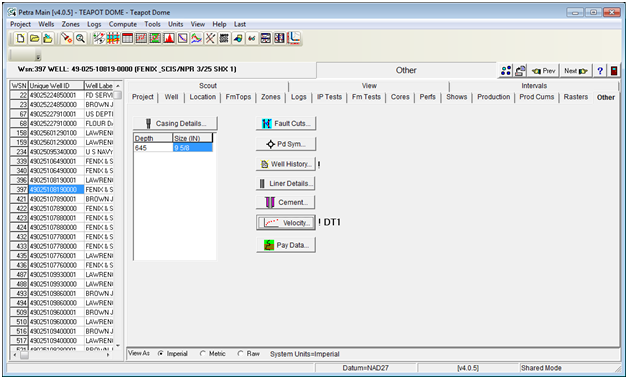Switch to the FmTops tab
Screen dimensions: 628x379
238,97
